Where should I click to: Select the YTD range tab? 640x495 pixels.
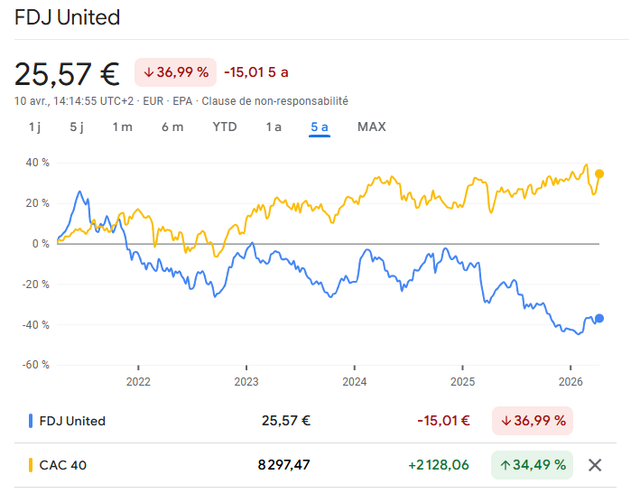point(224,127)
